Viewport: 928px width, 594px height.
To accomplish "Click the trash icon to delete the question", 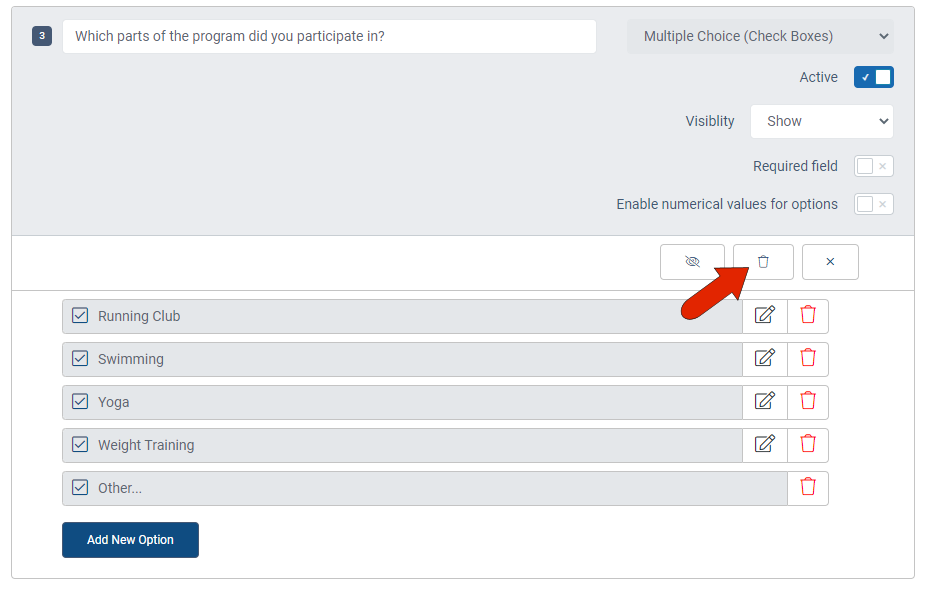I will pos(763,262).
